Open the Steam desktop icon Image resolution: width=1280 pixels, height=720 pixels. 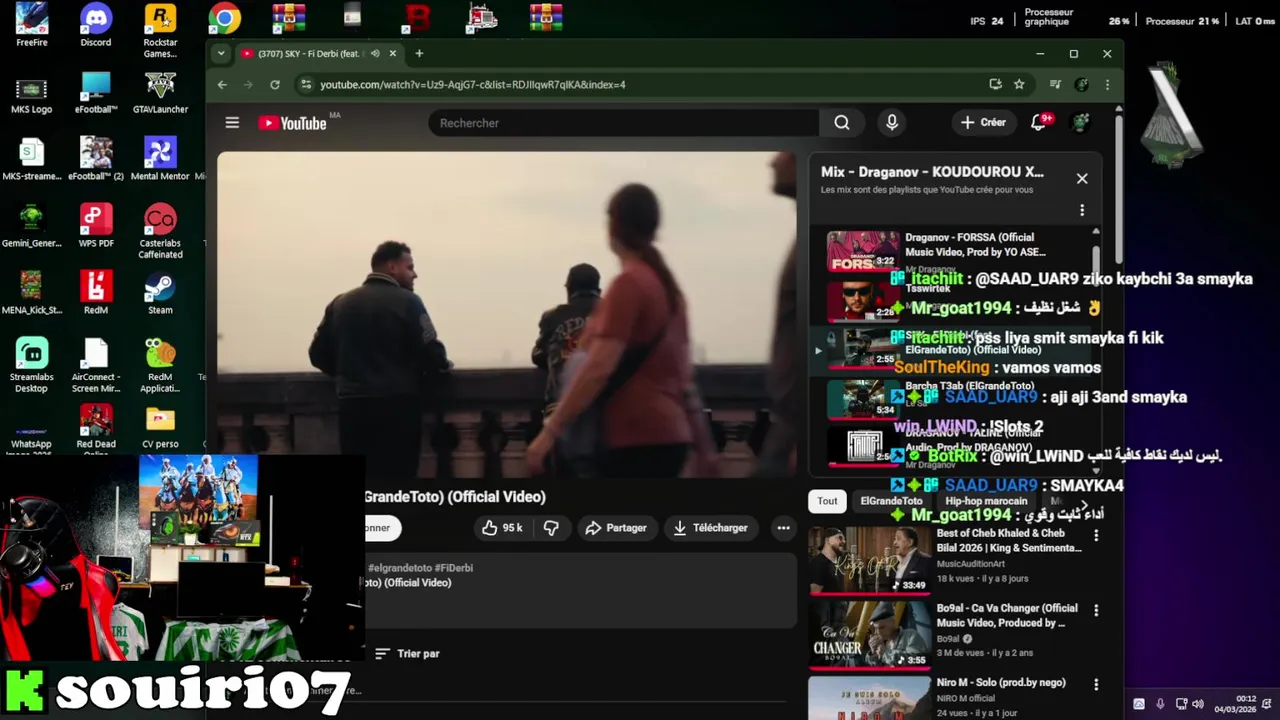(x=160, y=294)
